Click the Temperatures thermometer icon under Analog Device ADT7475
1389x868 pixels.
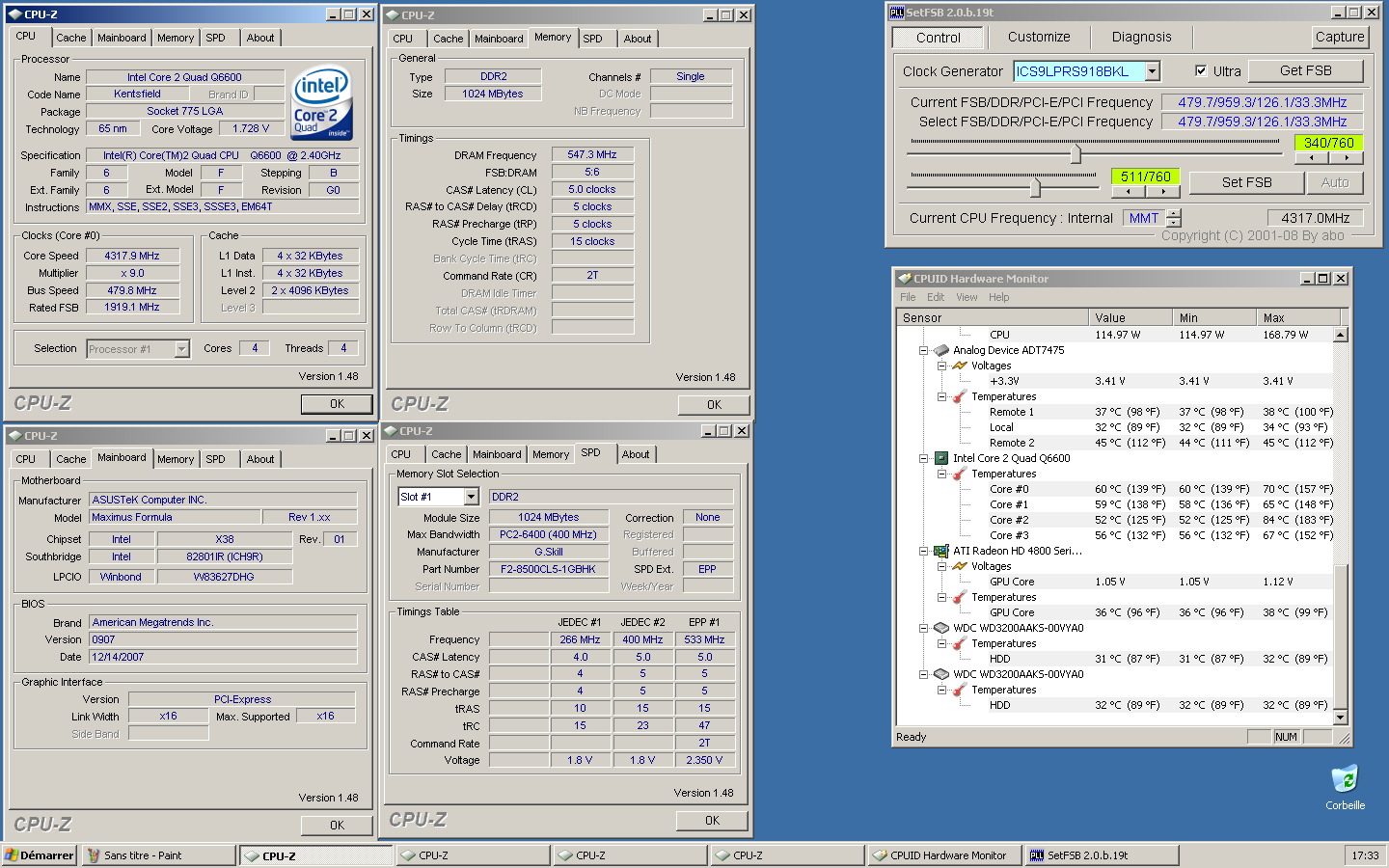tap(960, 396)
